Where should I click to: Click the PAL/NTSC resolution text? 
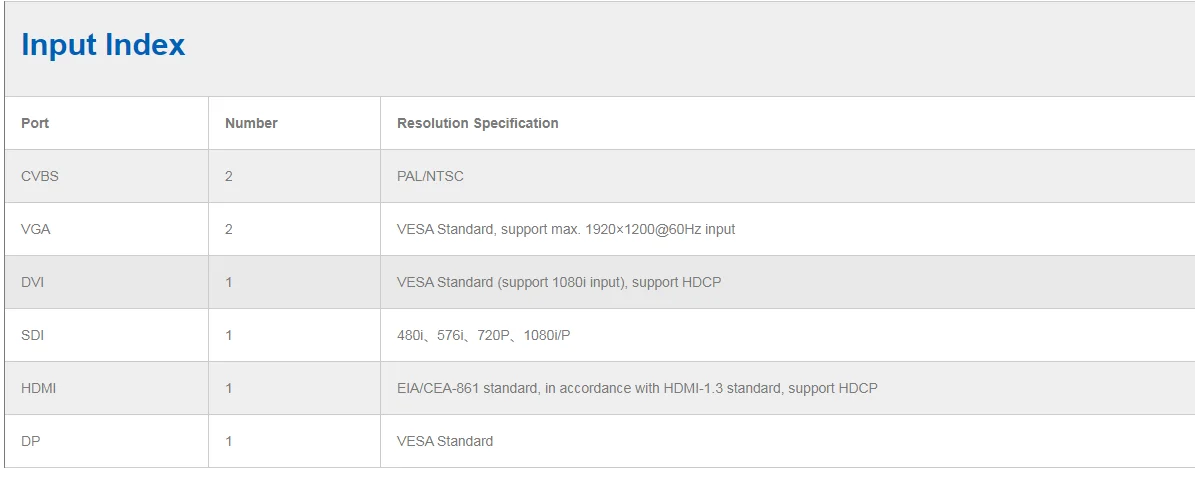(x=430, y=176)
